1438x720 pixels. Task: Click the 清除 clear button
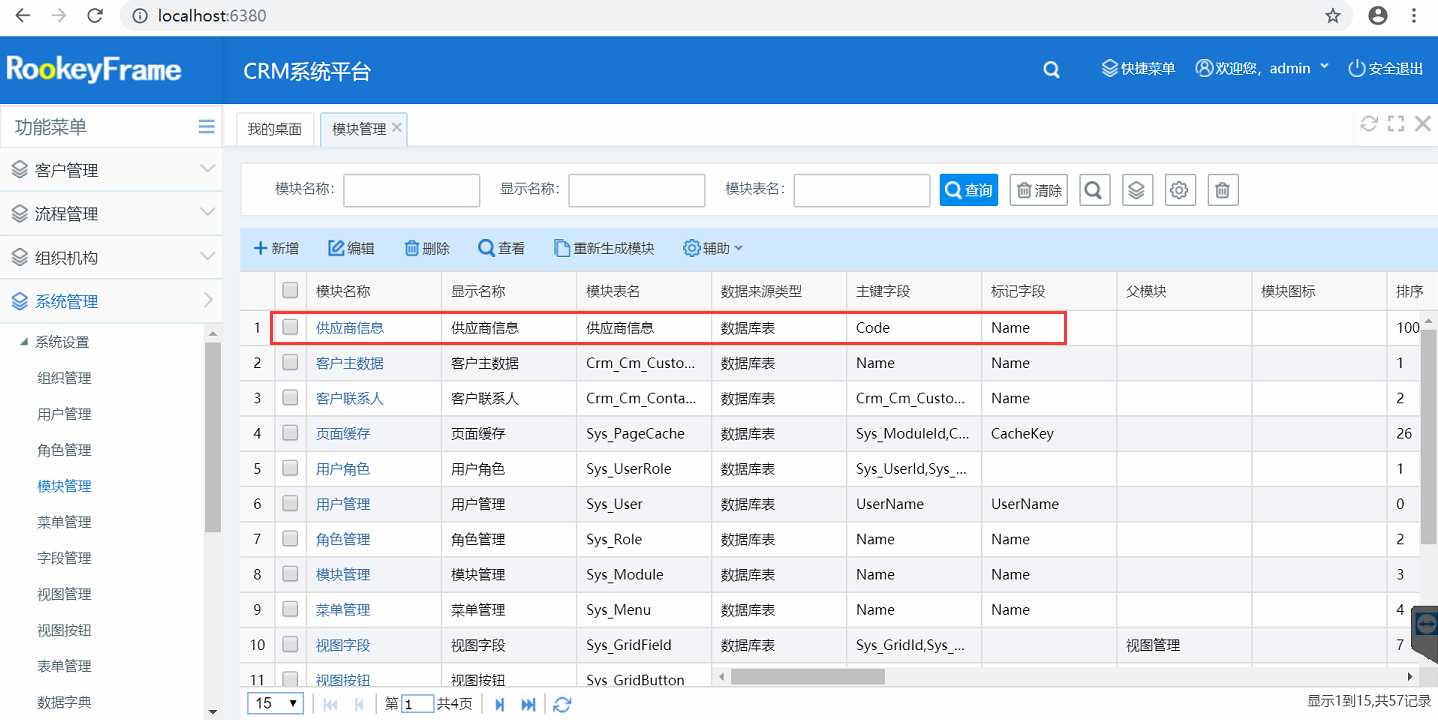(1039, 190)
